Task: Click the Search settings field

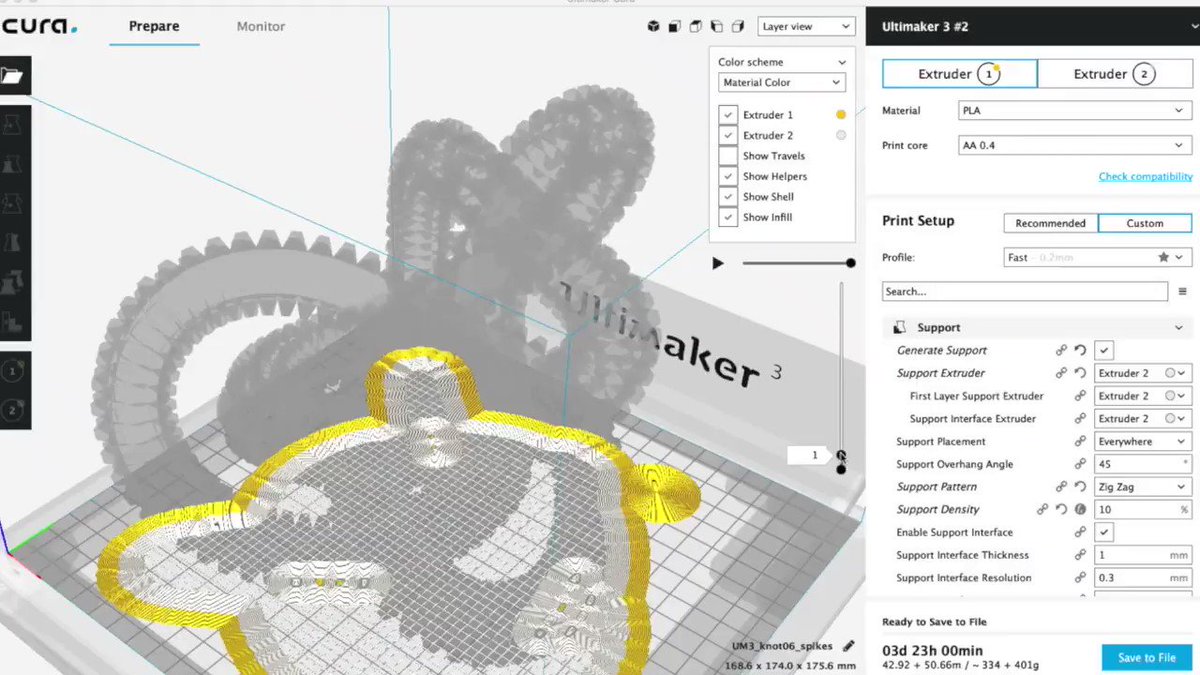Action: point(1025,292)
